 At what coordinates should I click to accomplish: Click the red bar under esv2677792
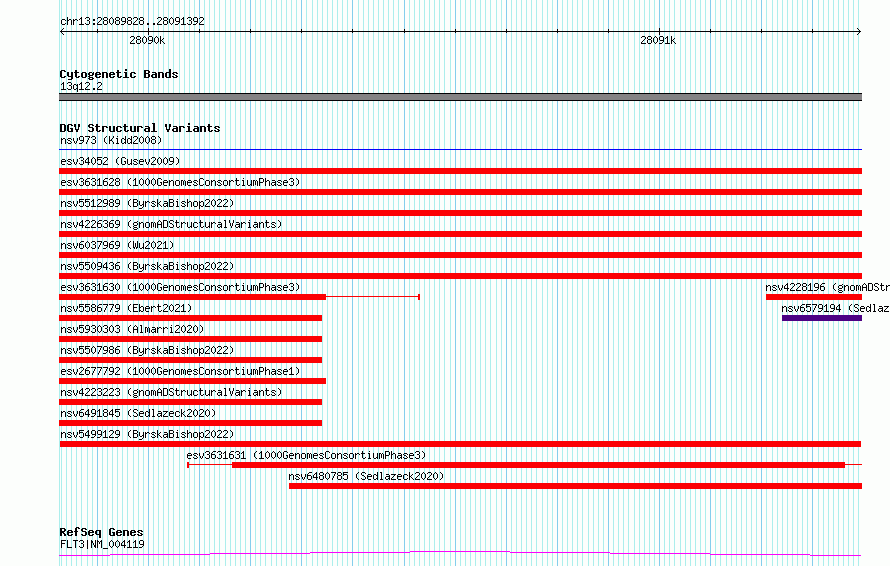coord(192,381)
